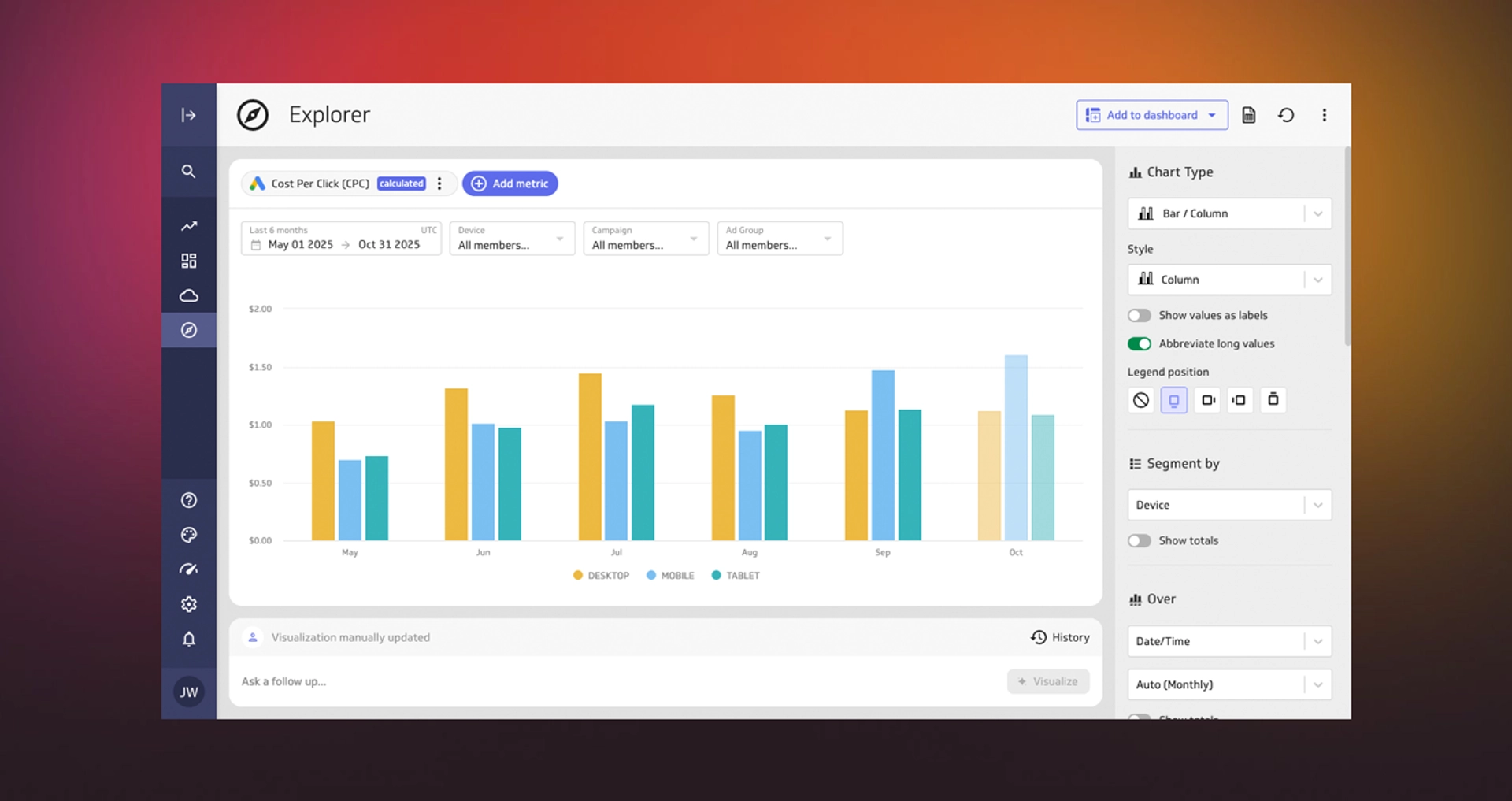
Task: Click the theme palette icon in sidebar
Action: 188,534
